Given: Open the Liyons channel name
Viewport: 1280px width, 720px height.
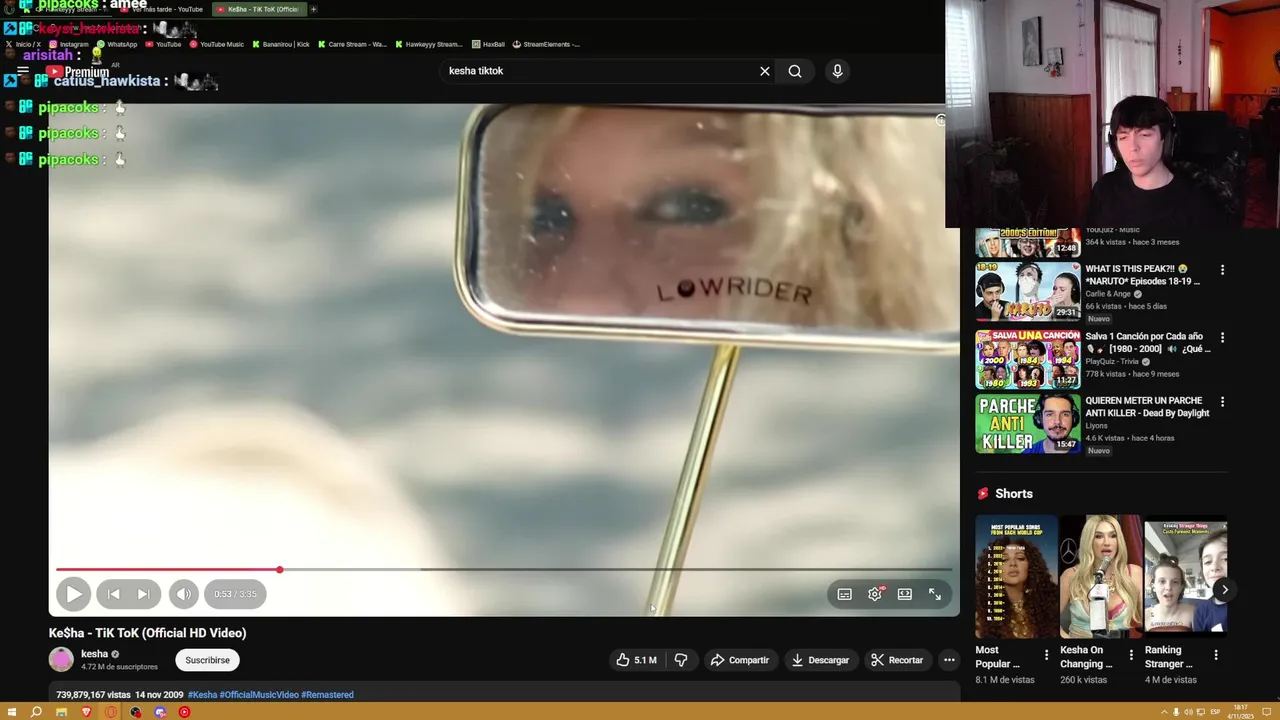Looking at the screenshot, I should coord(1097,426).
